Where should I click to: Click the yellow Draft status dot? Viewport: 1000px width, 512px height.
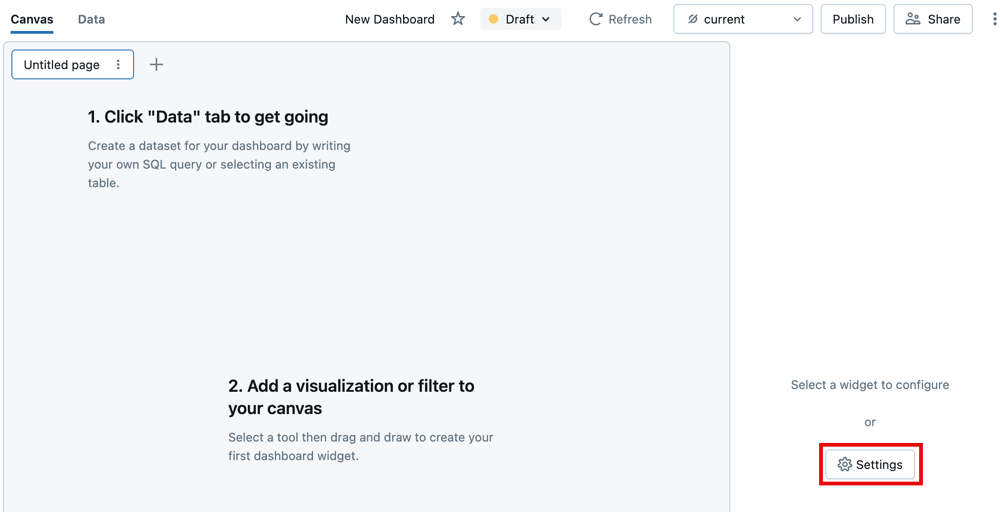click(494, 19)
